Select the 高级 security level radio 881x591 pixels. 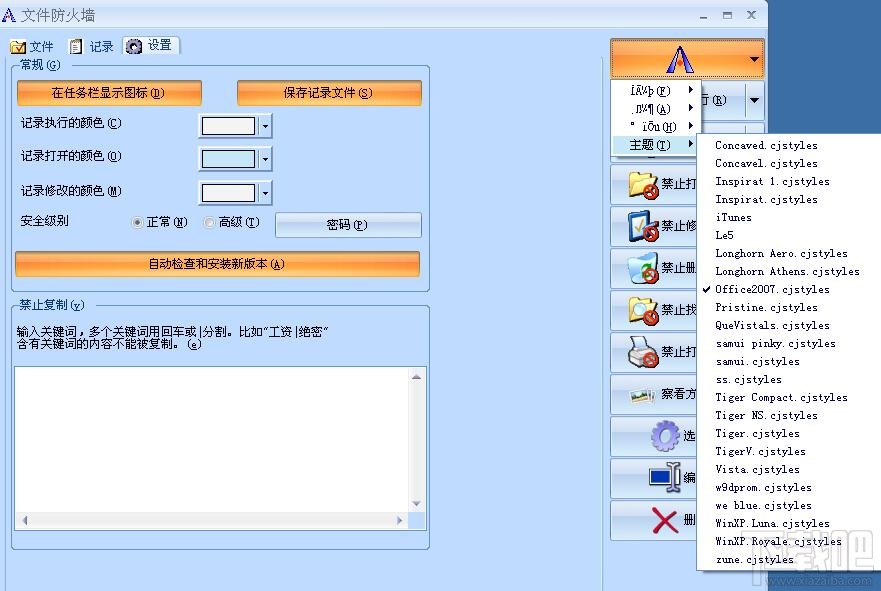(209, 223)
